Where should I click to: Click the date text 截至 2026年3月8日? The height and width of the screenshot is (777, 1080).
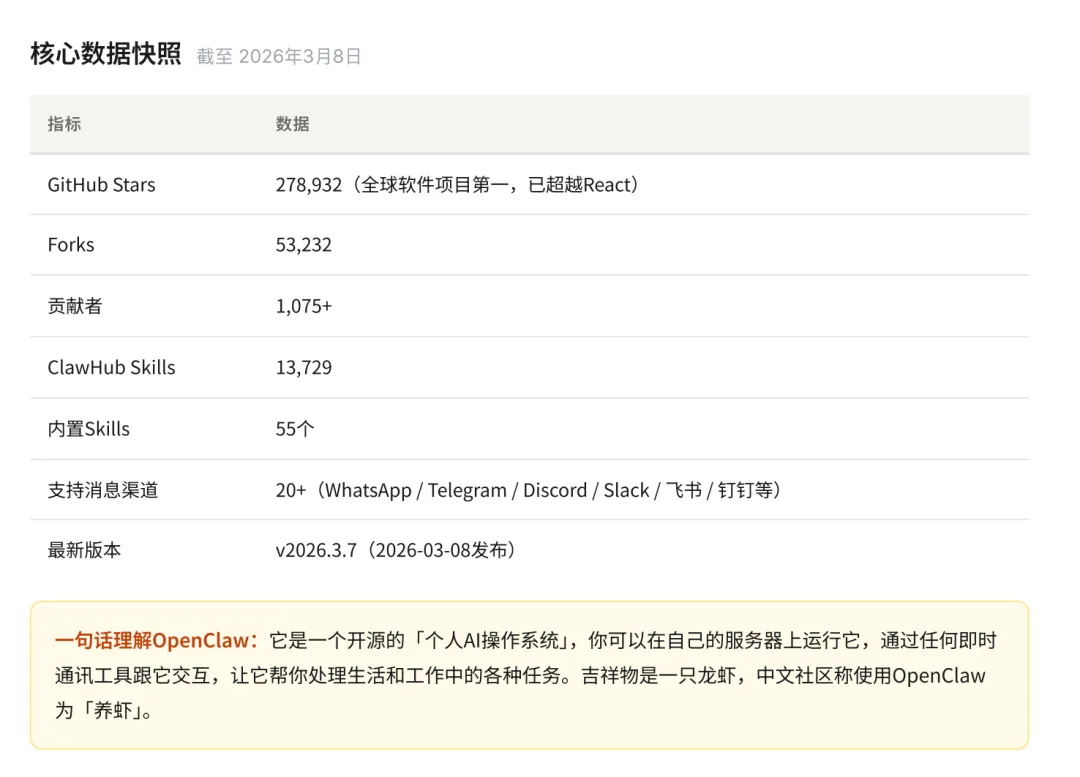pyautogui.click(x=279, y=56)
